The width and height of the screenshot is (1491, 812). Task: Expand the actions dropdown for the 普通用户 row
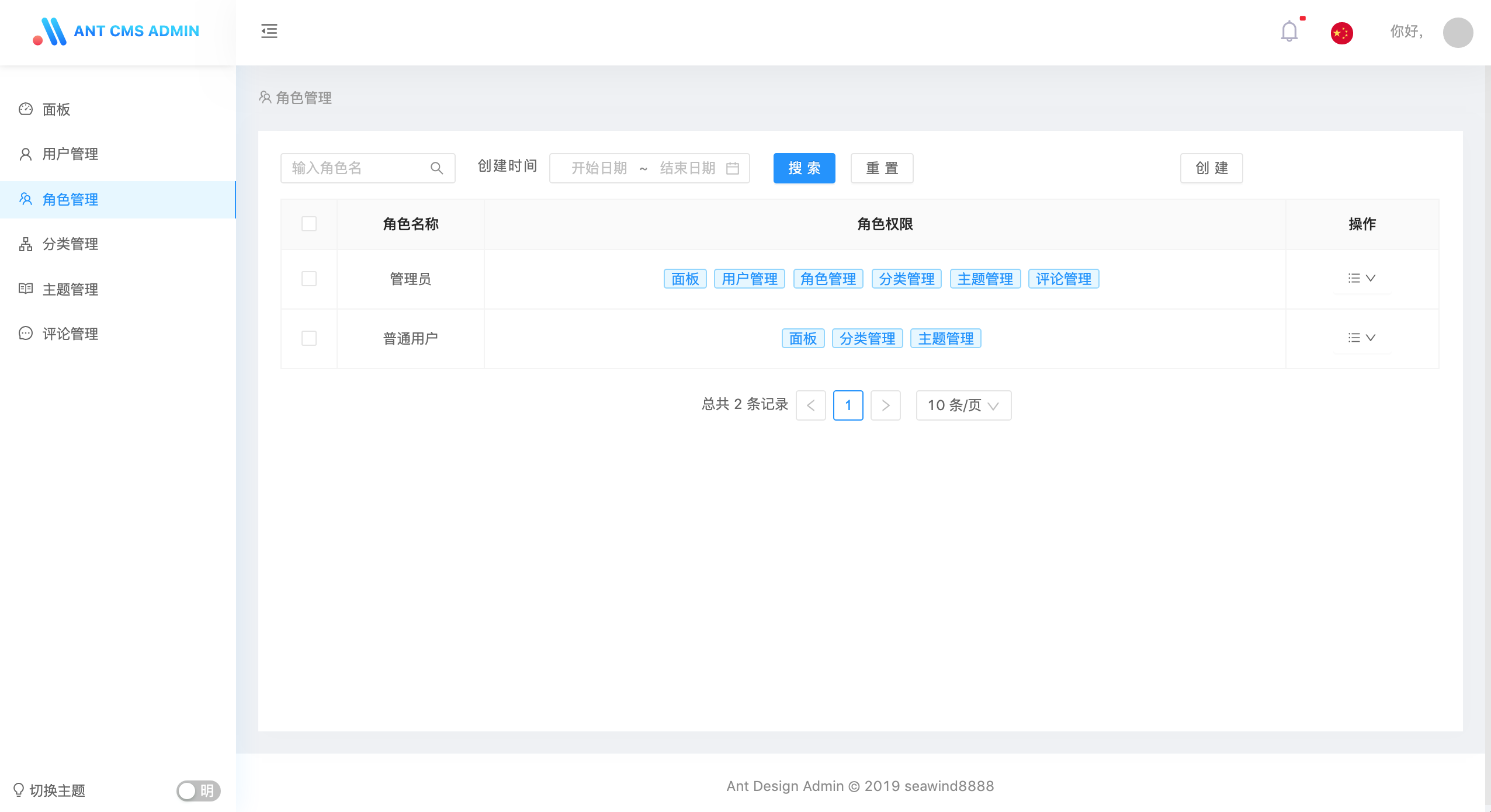[x=1361, y=338]
